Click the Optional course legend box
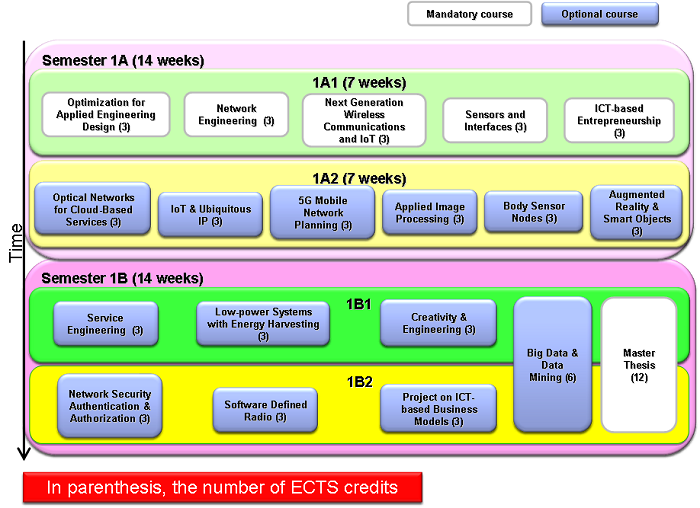 pos(600,14)
